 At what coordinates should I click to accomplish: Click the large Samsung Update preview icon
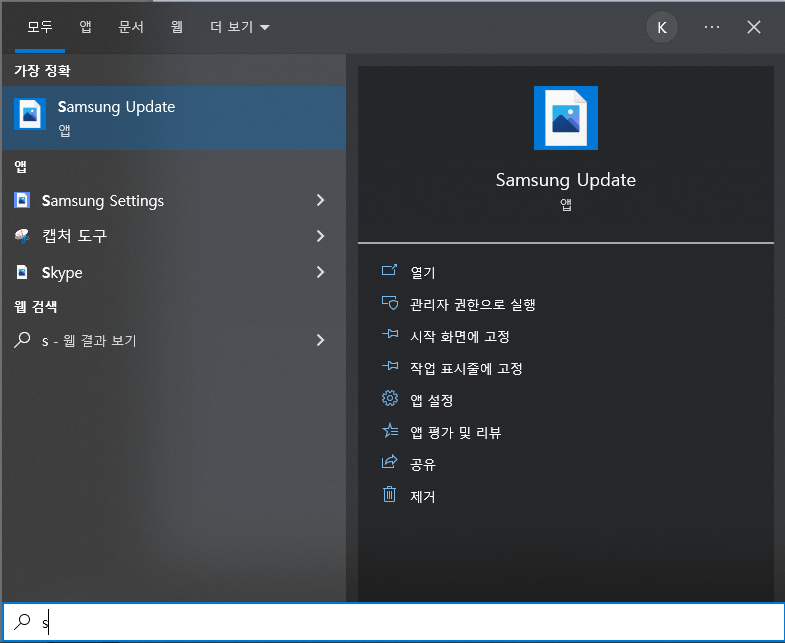pos(566,118)
